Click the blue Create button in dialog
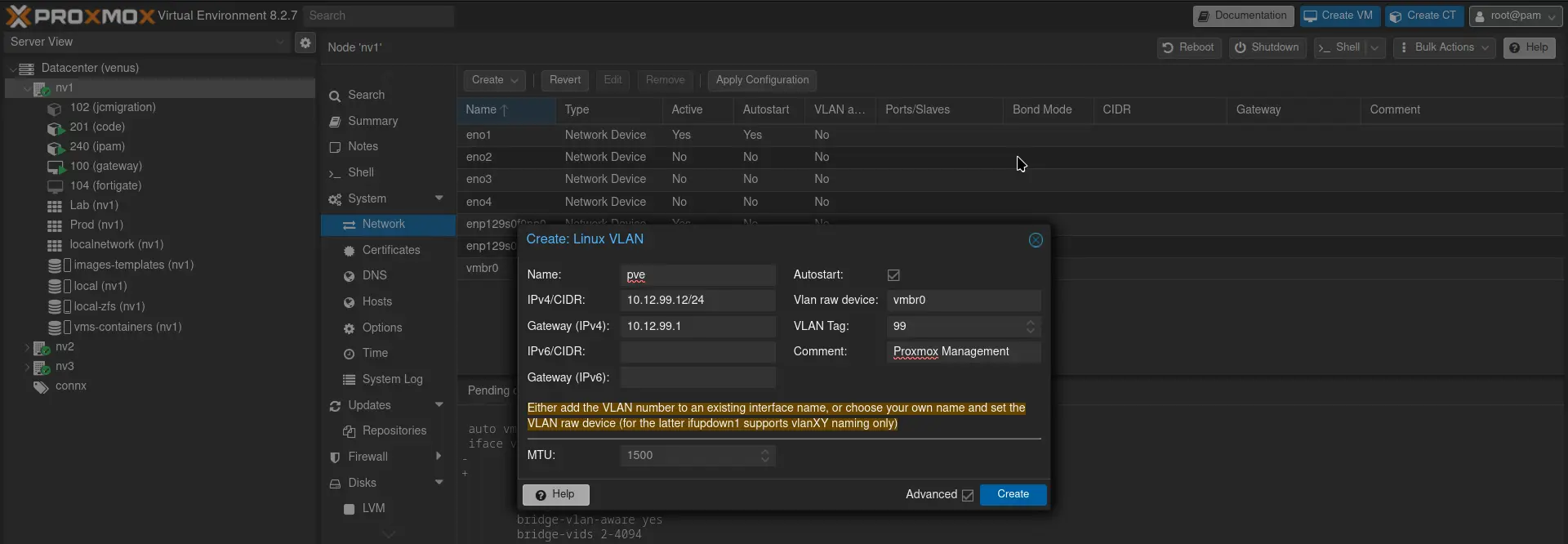This screenshot has width=1568, height=544. click(1013, 495)
